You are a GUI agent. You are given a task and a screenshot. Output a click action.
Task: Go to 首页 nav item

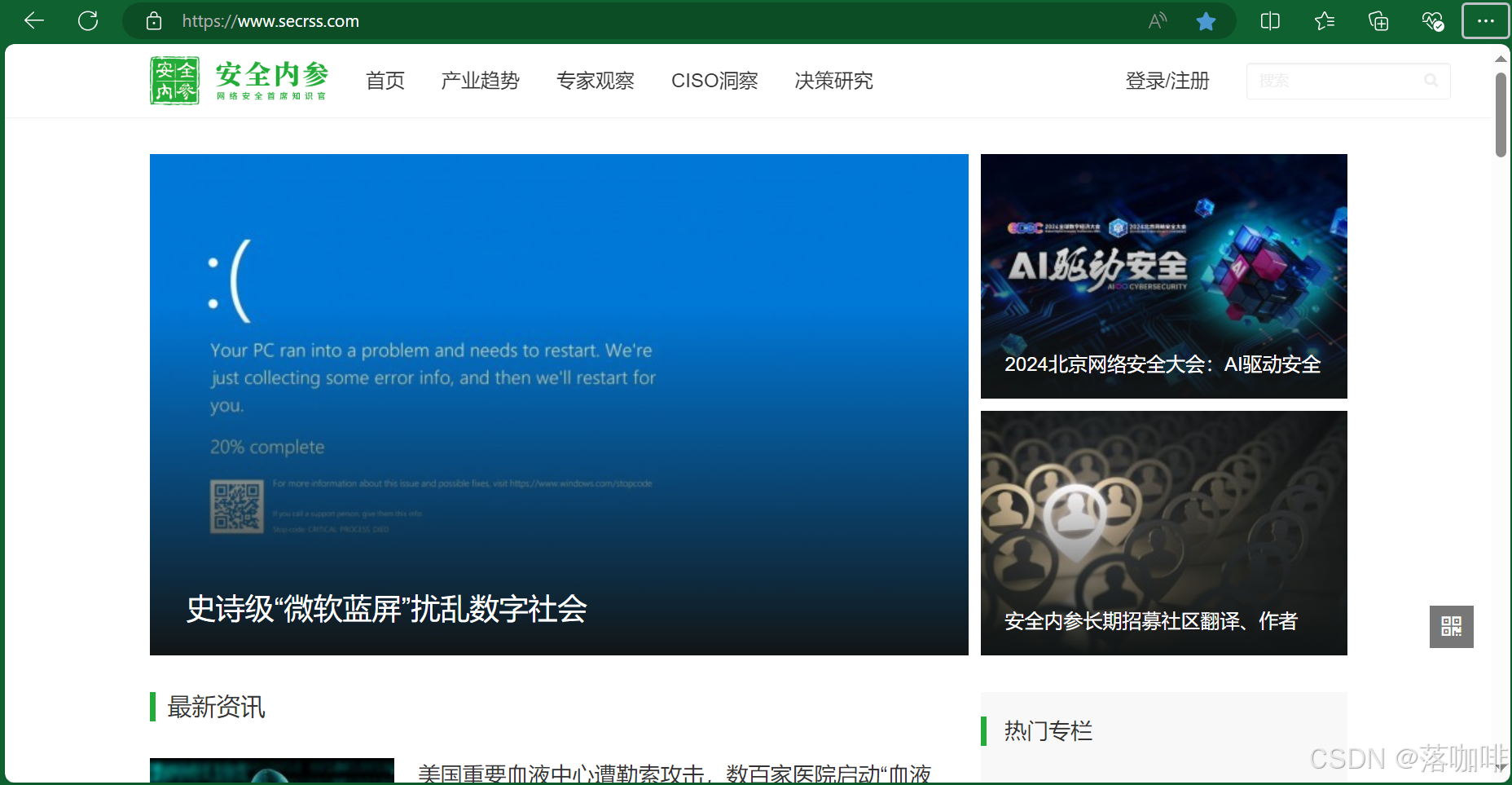tap(385, 81)
